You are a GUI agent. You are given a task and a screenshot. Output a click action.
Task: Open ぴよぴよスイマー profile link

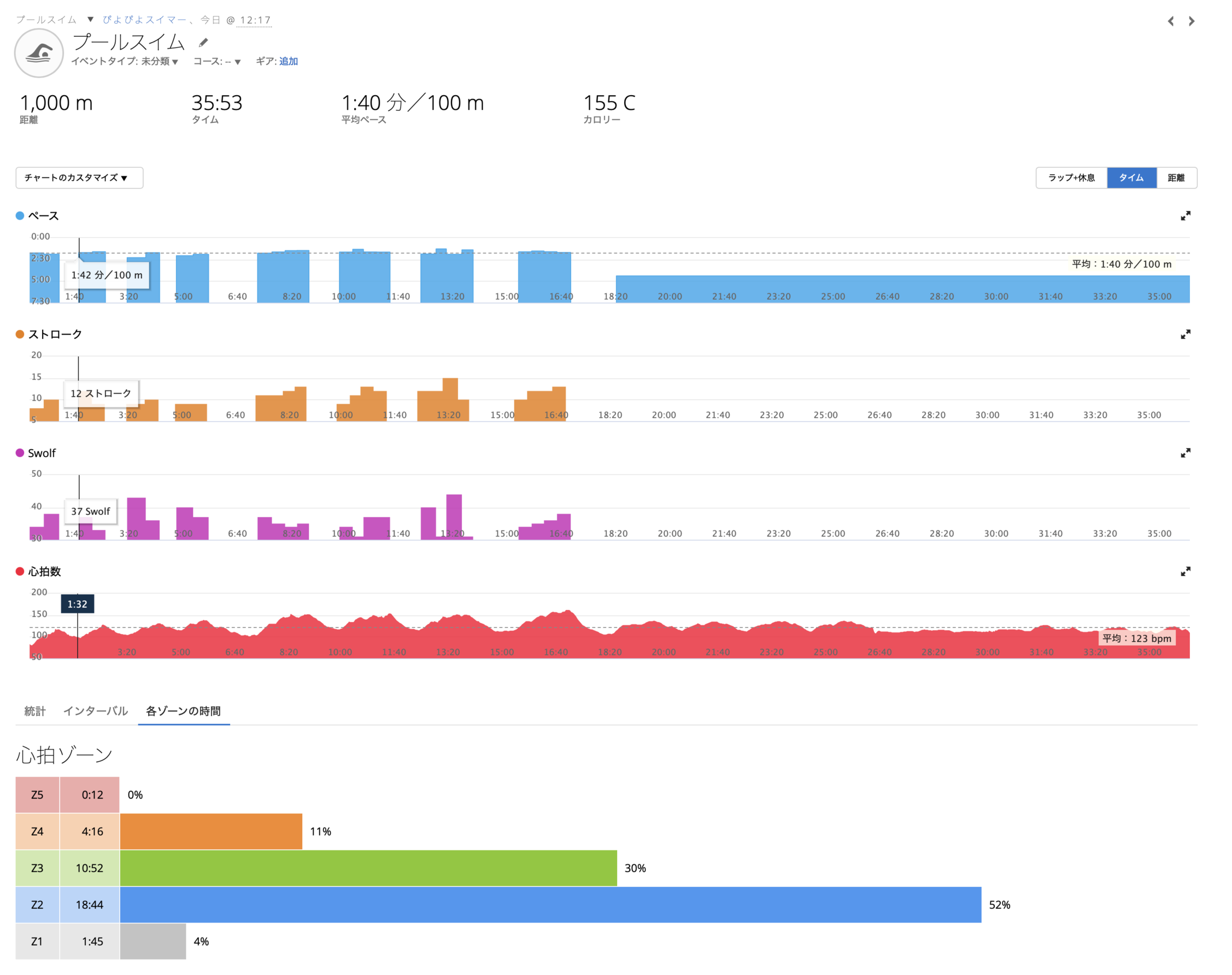click(144, 20)
